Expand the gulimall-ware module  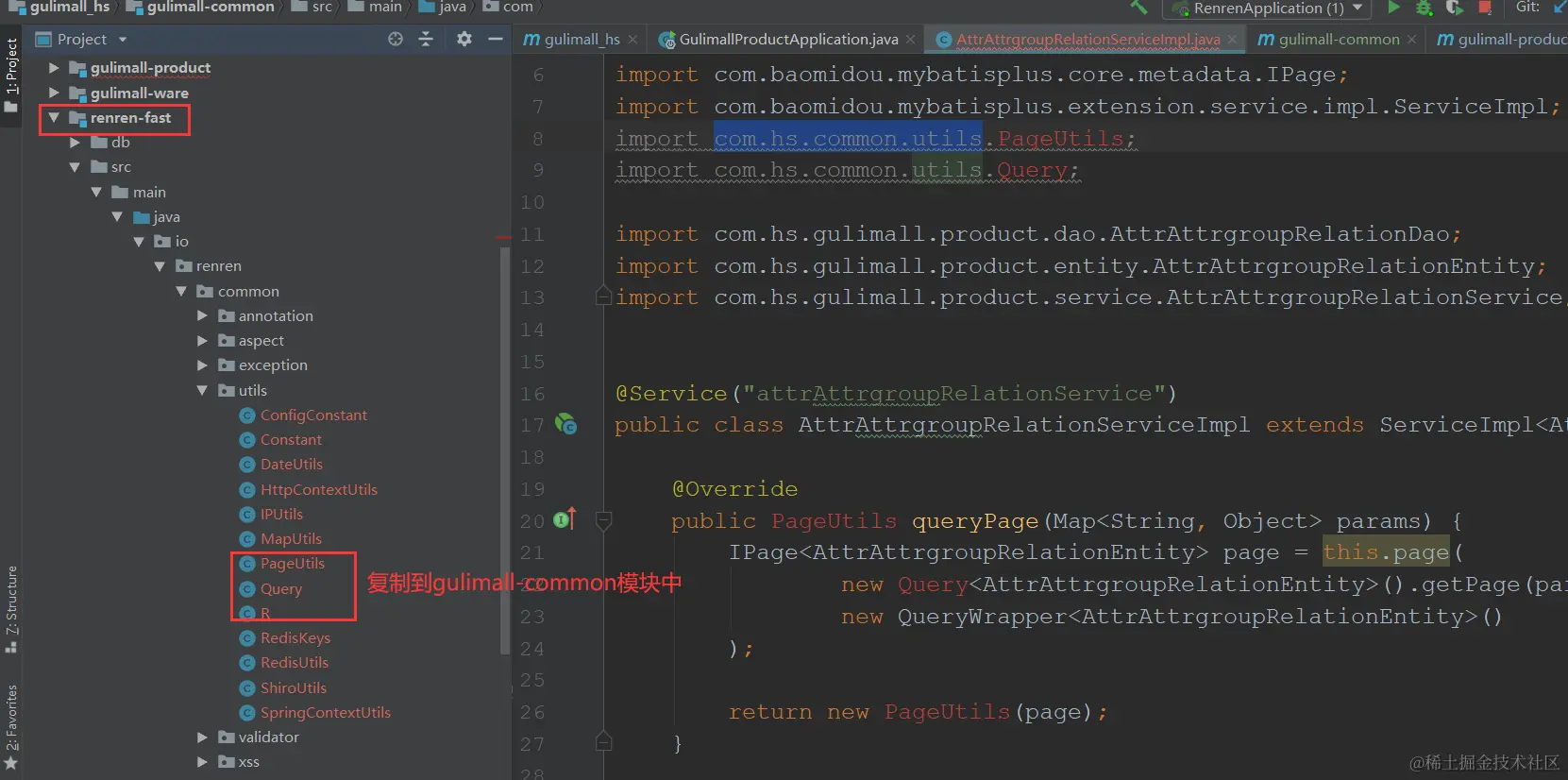54,93
